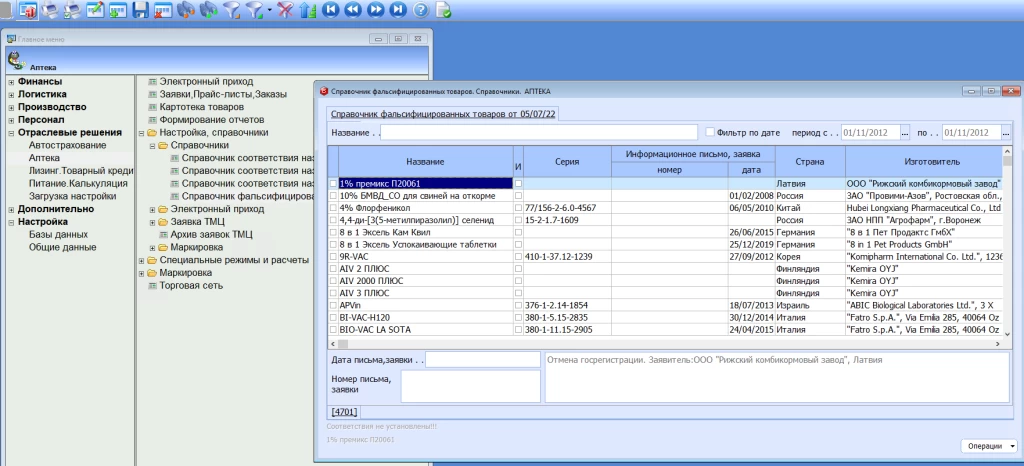Select the Справочник фальсифицированных товаров от 05/07/22 tab

click(443, 114)
